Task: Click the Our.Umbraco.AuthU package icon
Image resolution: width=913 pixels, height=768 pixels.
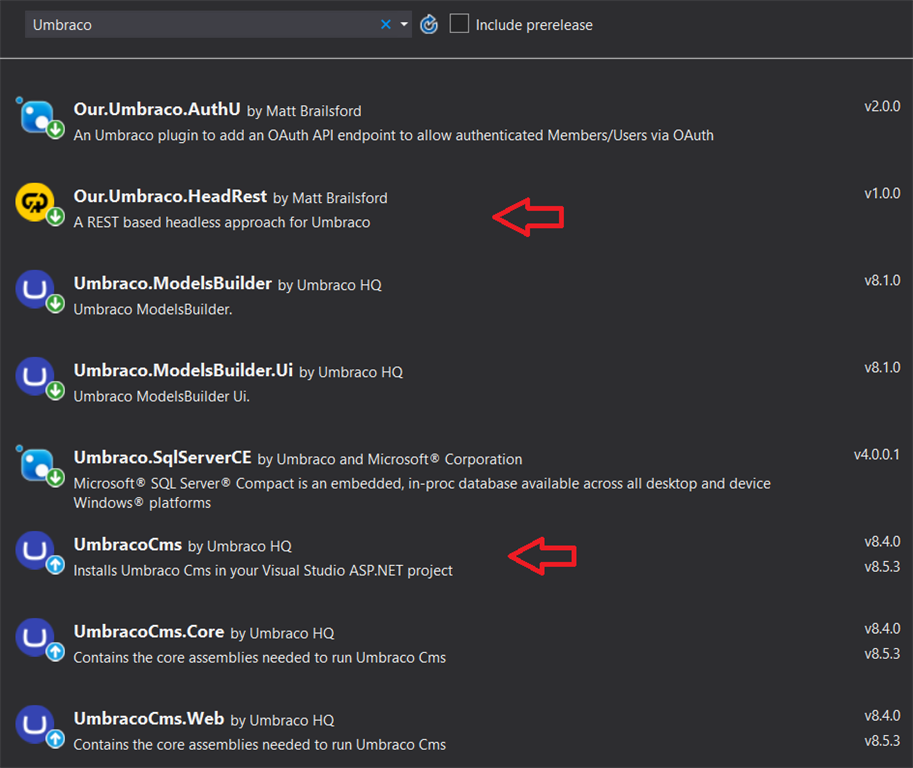Action: point(36,117)
